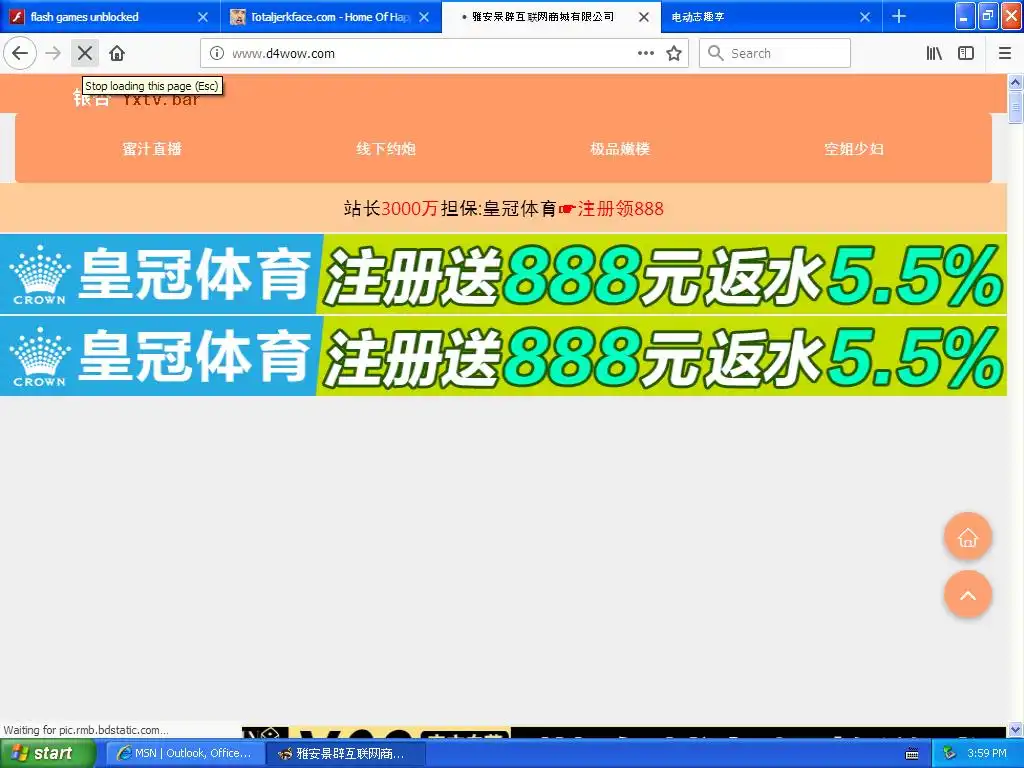Image resolution: width=1024 pixels, height=768 pixels.
Task: Click the page scrollbar down arrow
Action: point(1016,729)
